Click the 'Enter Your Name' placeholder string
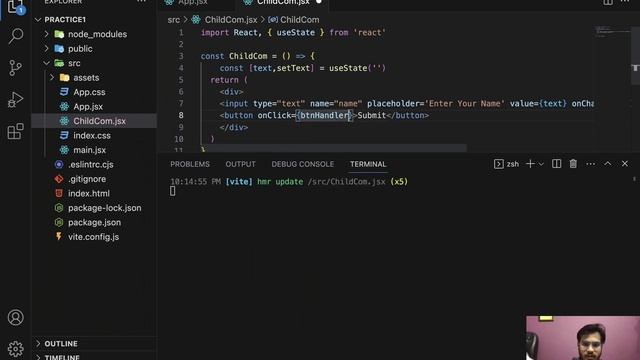Image resolution: width=640 pixels, height=360 pixels. (x=465, y=104)
